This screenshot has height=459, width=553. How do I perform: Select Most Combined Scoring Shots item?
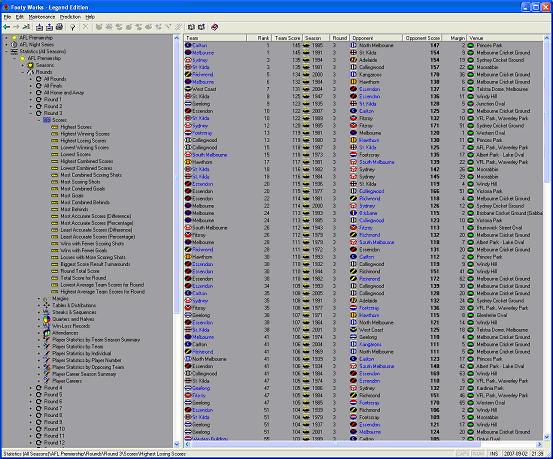[x=91, y=175]
